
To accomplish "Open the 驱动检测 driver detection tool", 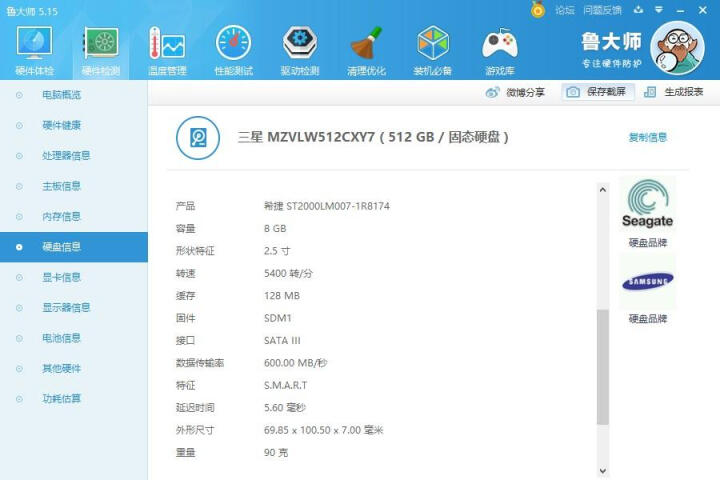I will coord(300,51).
